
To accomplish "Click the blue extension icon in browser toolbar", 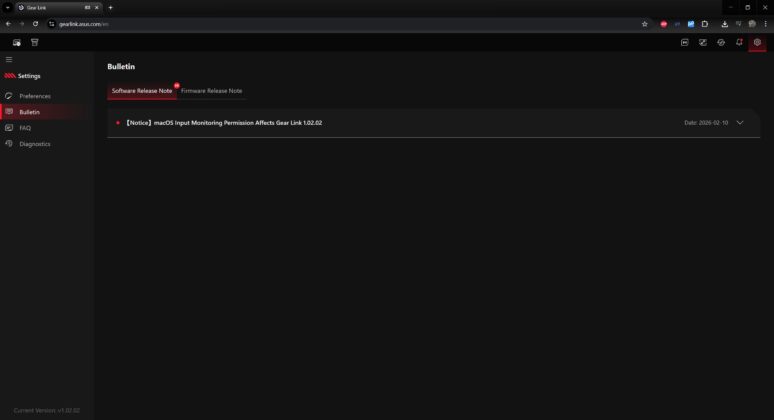I will 691,24.
